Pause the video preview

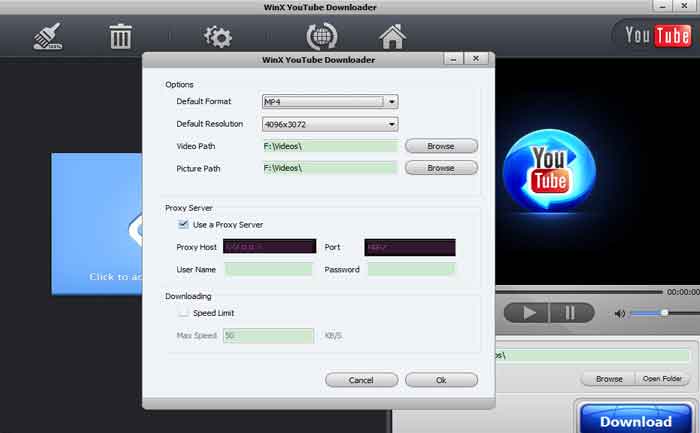[x=572, y=312]
